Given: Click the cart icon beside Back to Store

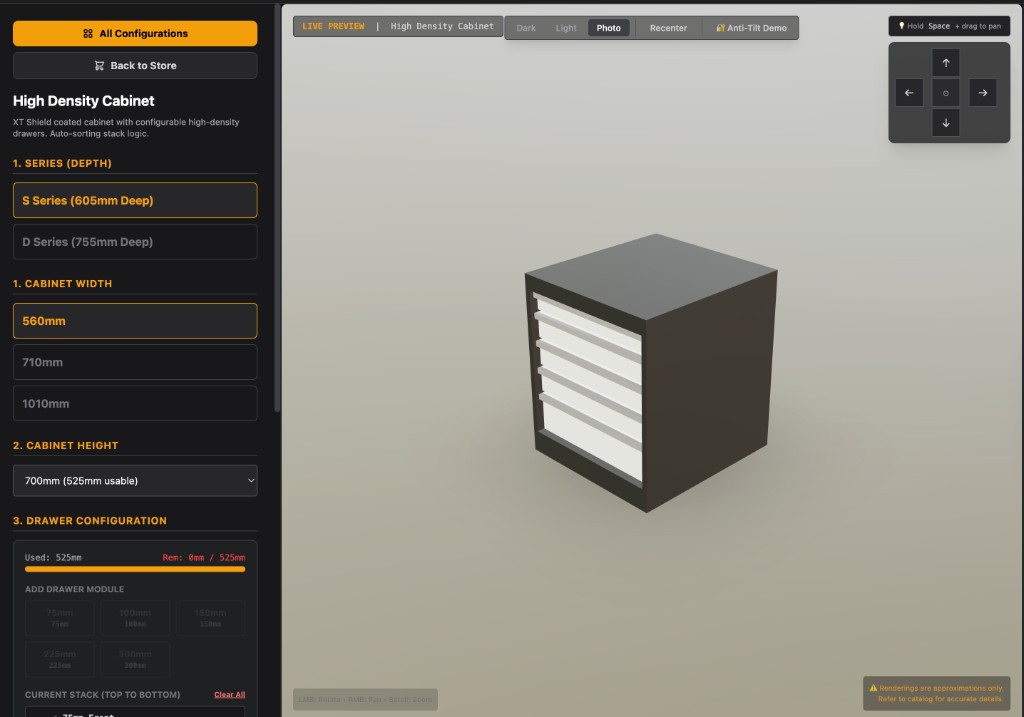Looking at the screenshot, I should pyautogui.click(x=99, y=66).
